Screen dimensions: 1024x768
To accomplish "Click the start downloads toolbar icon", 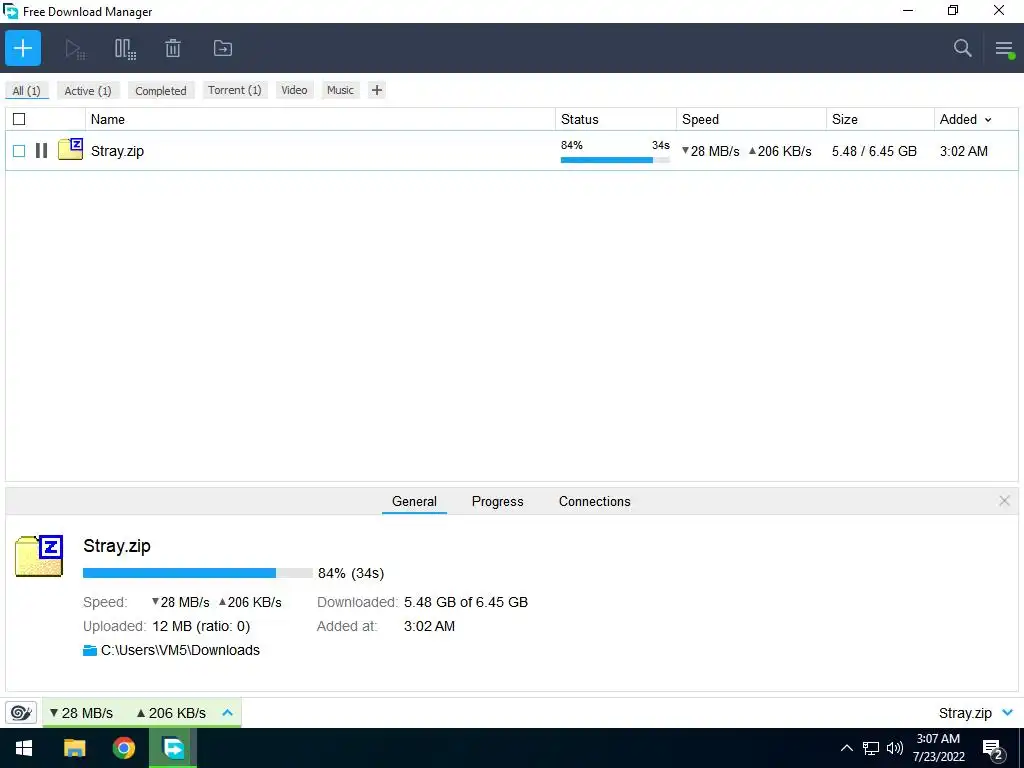I will click(75, 48).
